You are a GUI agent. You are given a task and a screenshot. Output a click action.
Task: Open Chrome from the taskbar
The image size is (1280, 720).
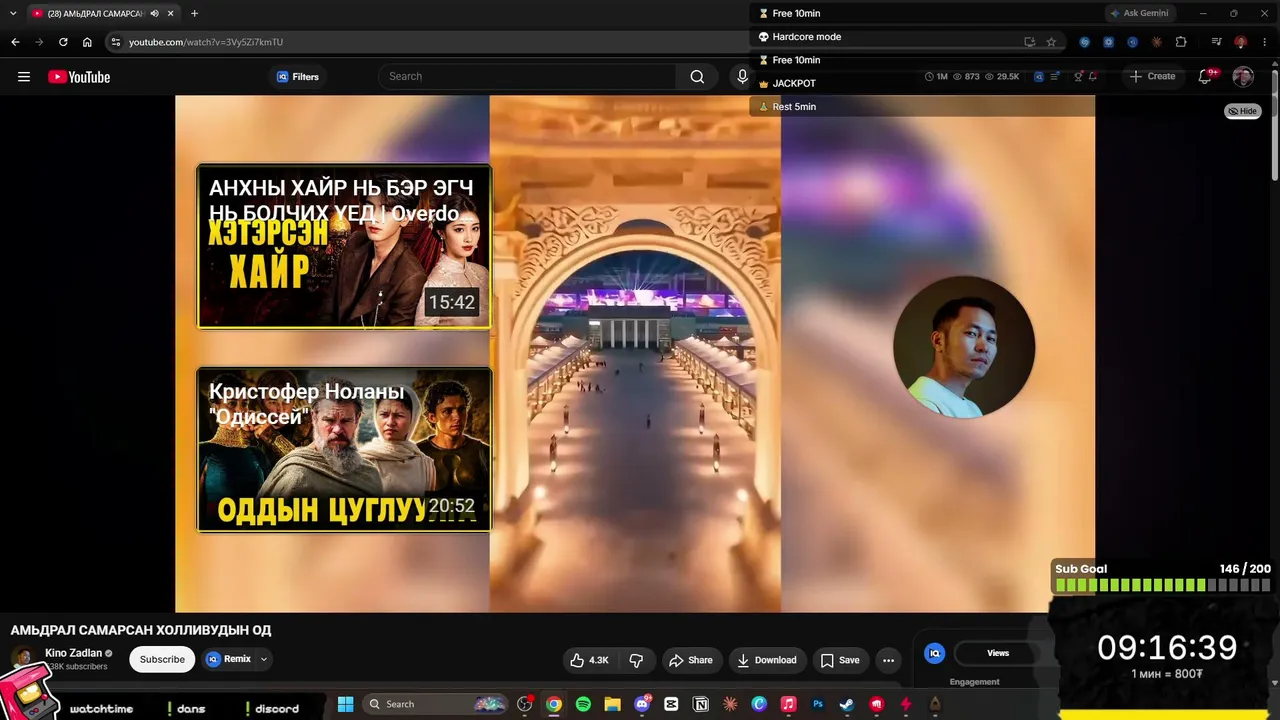pos(554,704)
